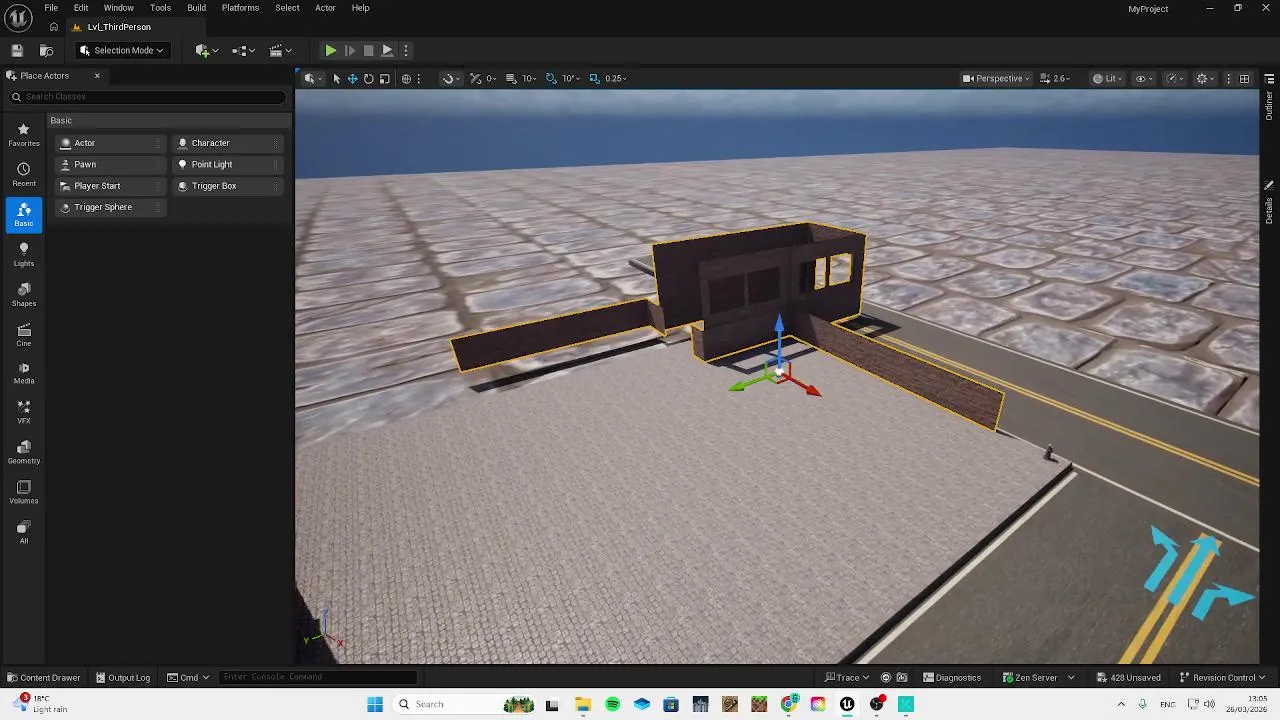This screenshot has height=720, width=1280.
Task: Open the Content Drawer
Action: tap(44, 677)
